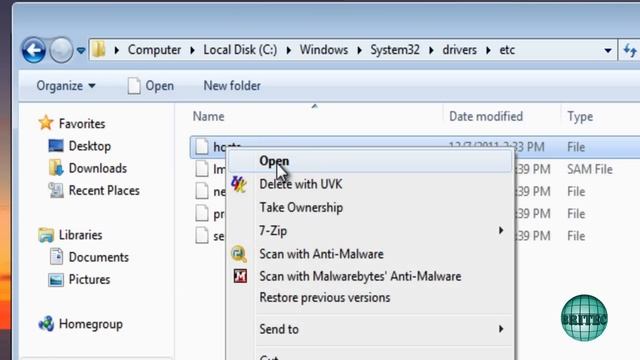
Task: Navigate to System32 breadcrumb
Action: (x=395, y=50)
